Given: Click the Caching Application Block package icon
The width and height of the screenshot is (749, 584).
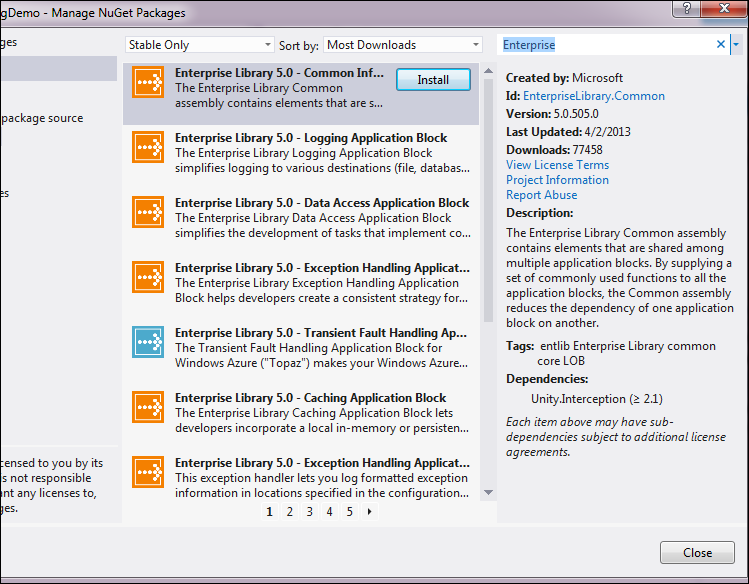Looking at the screenshot, I should pyautogui.click(x=148, y=407).
